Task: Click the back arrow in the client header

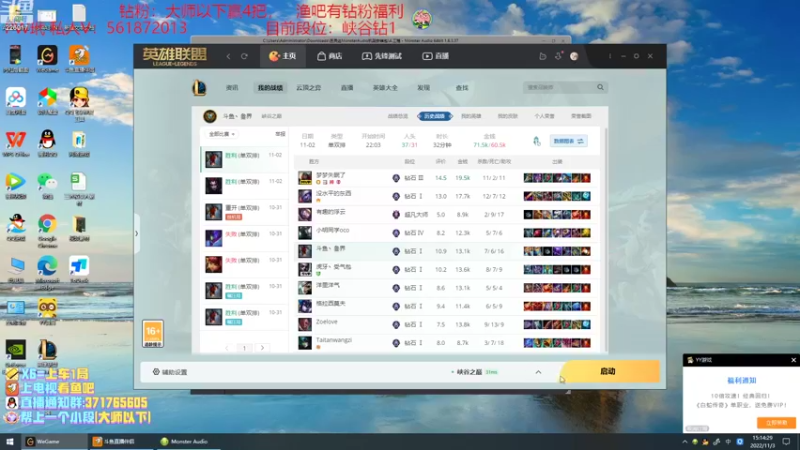Action: [228, 57]
